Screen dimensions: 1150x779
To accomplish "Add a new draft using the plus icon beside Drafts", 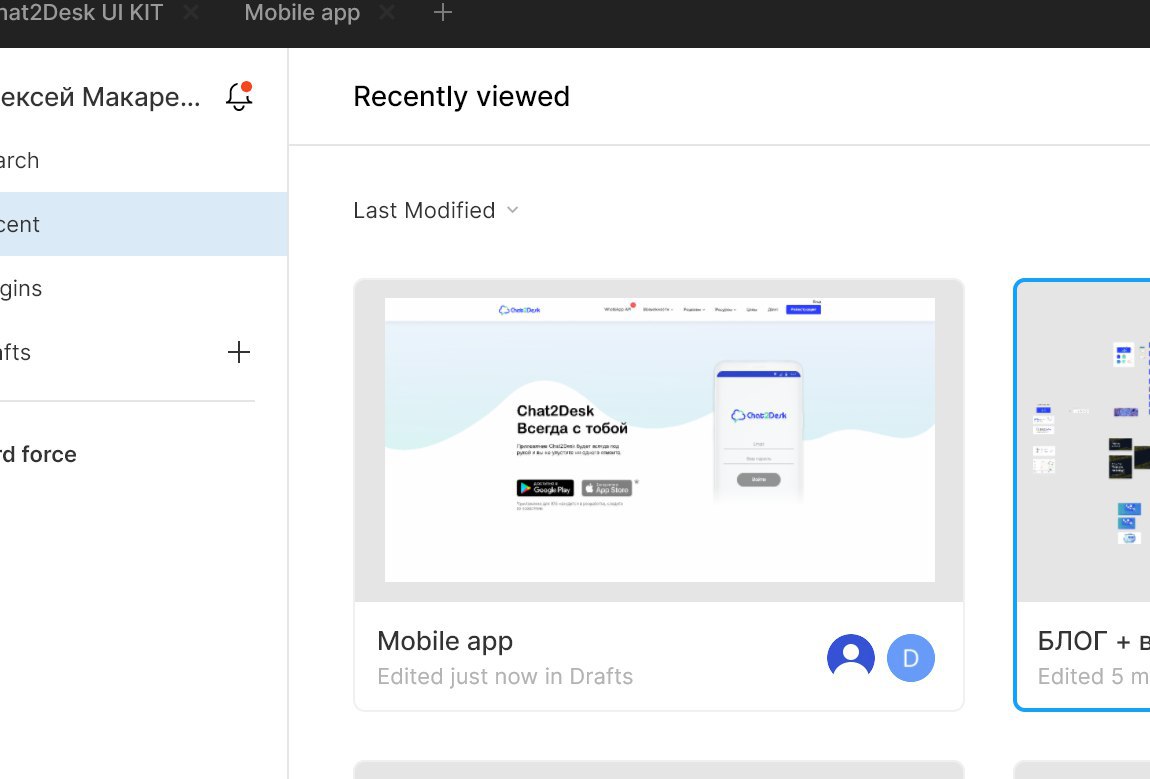I will [238, 352].
